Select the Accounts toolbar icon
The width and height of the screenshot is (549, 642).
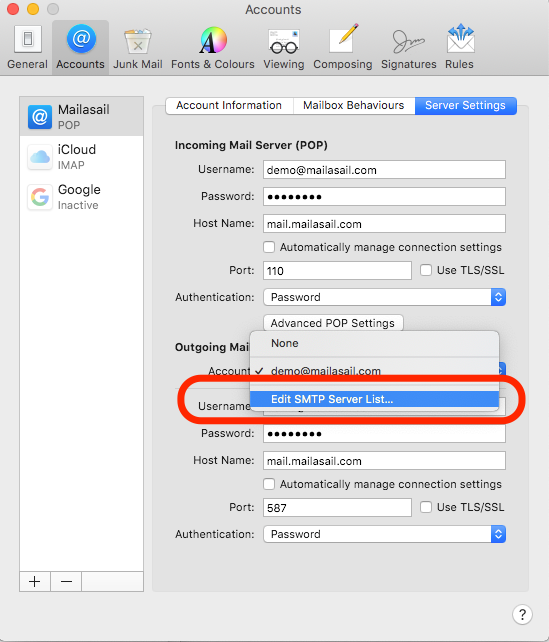click(80, 47)
